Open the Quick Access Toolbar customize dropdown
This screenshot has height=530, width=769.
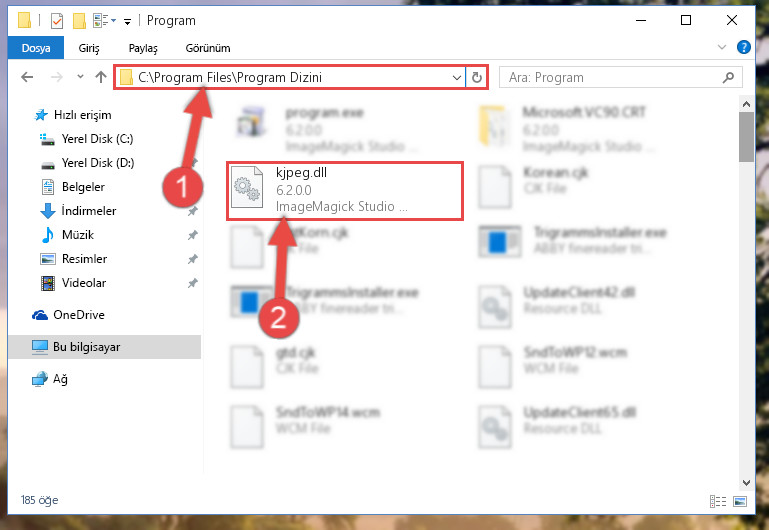pyautogui.click(x=128, y=21)
